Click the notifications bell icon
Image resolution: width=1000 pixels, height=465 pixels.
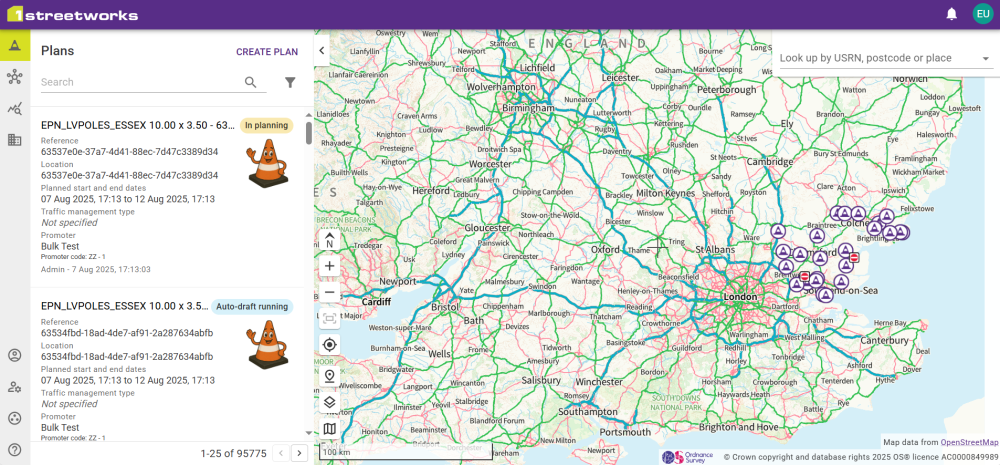(x=952, y=14)
